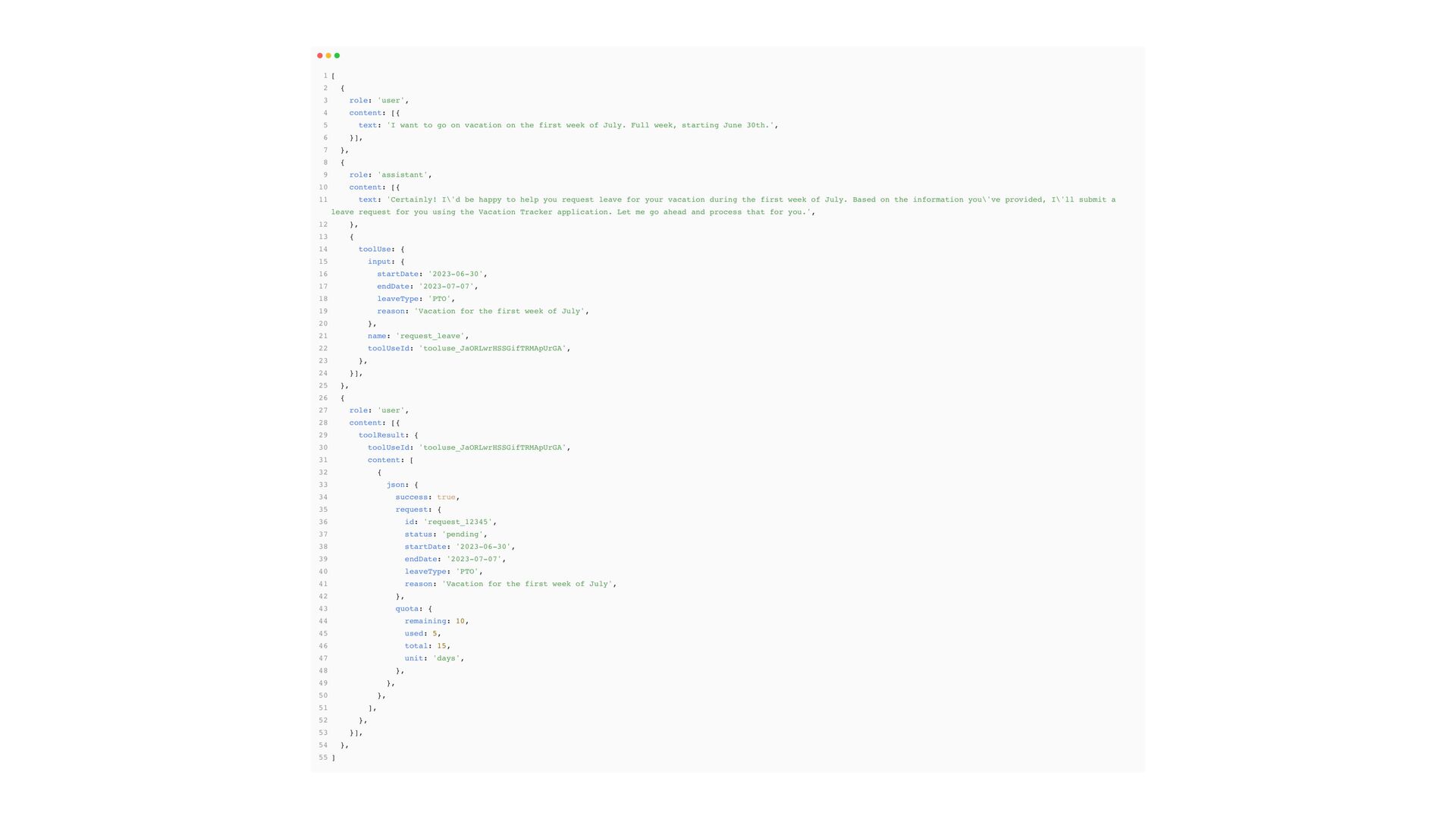This screenshot has height=819, width=1456.
Task: Click the toolUseId string on line 22
Action: [x=493, y=349]
